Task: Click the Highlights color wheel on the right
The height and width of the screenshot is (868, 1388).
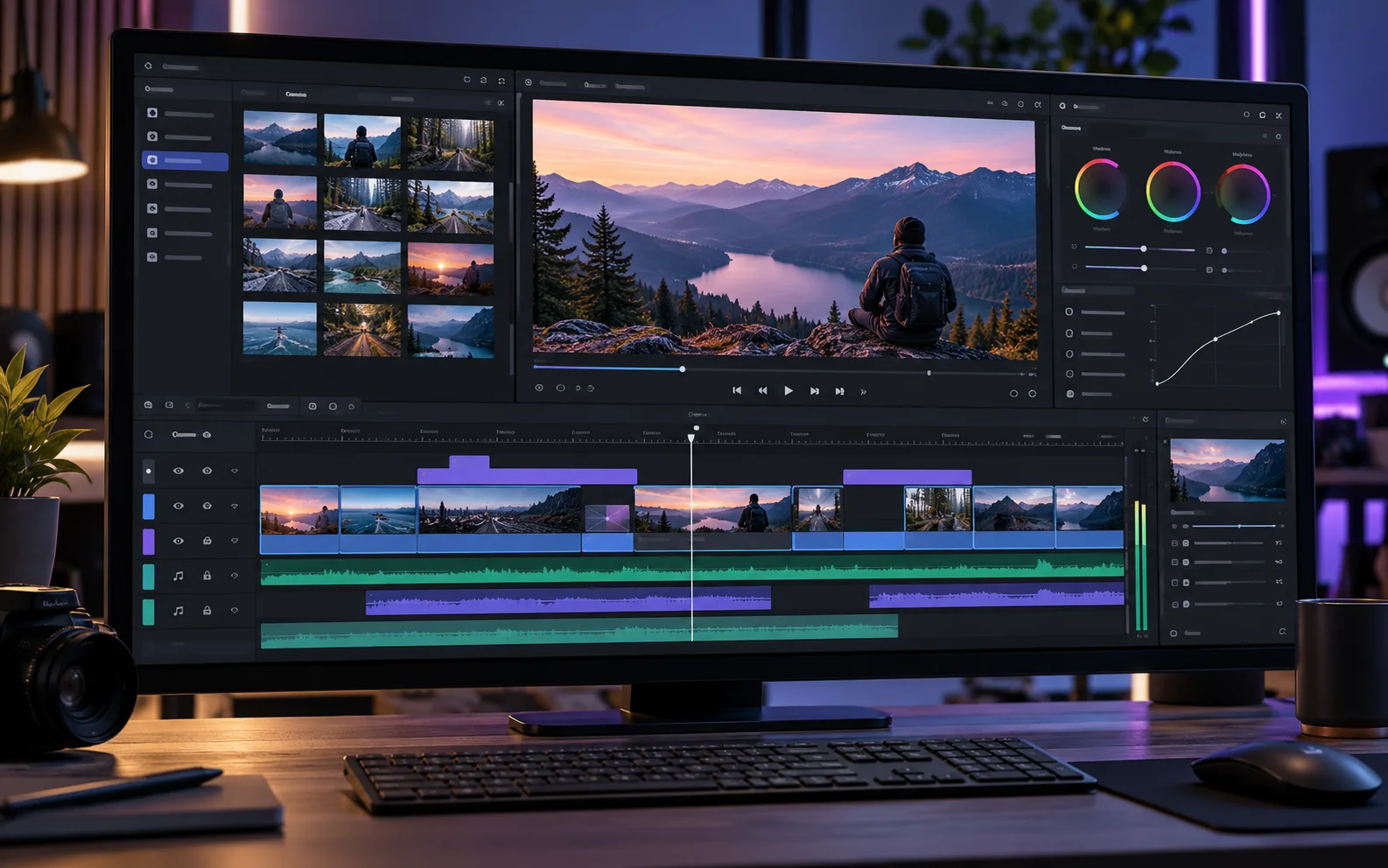Action: [1243, 193]
